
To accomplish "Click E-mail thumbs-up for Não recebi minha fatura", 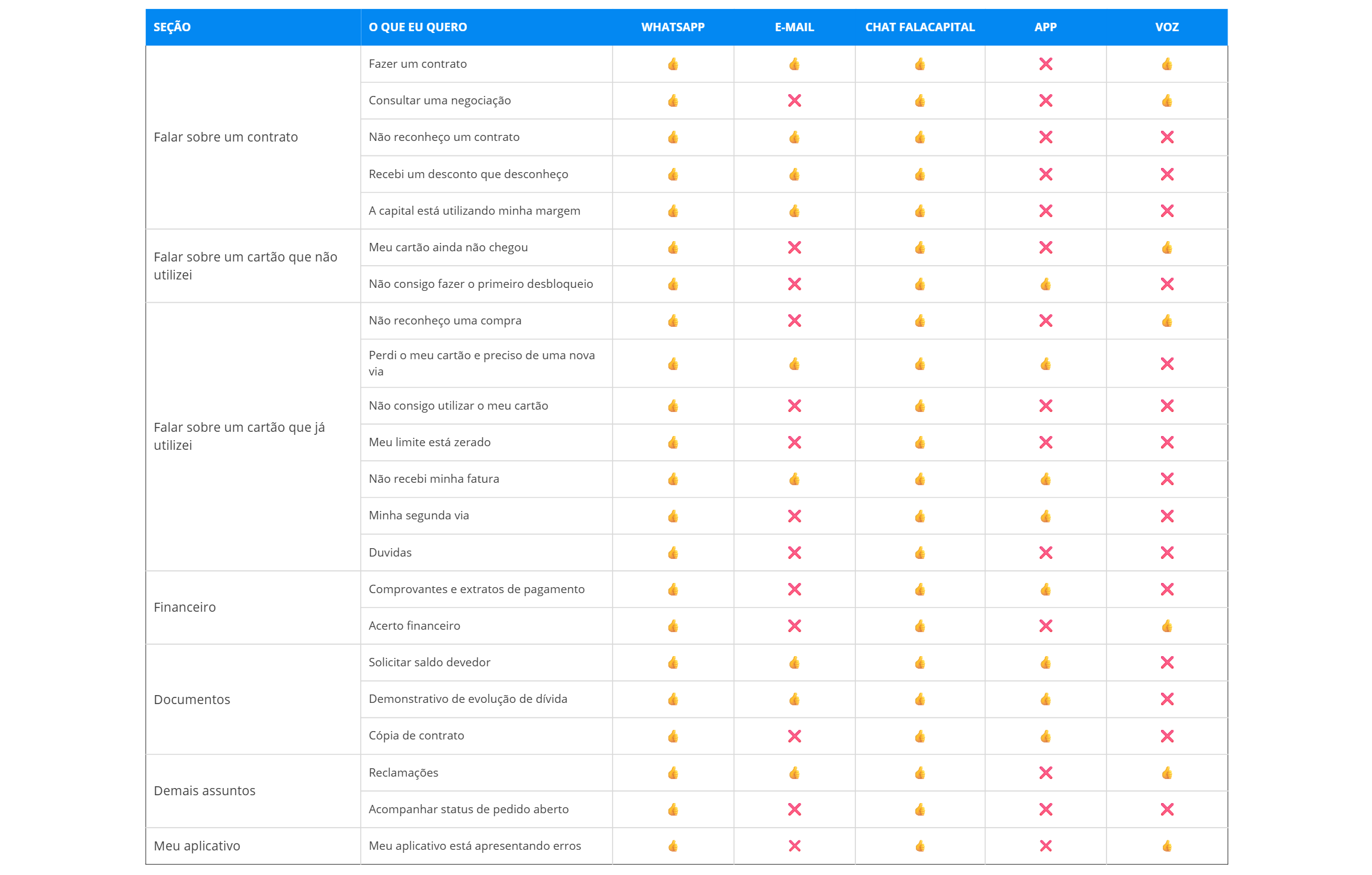I will click(x=794, y=479).
